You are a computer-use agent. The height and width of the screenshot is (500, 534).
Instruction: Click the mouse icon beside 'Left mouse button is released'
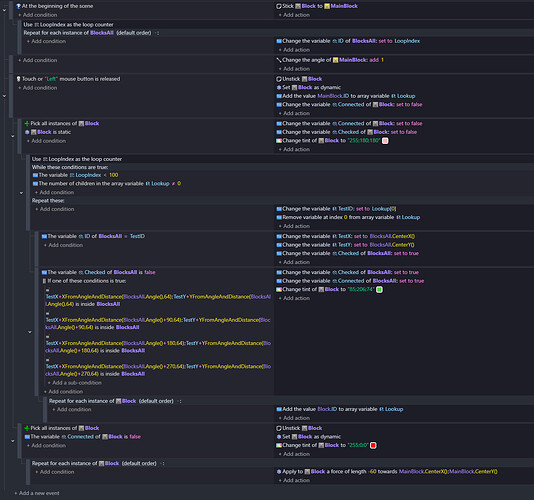[19, 79]
